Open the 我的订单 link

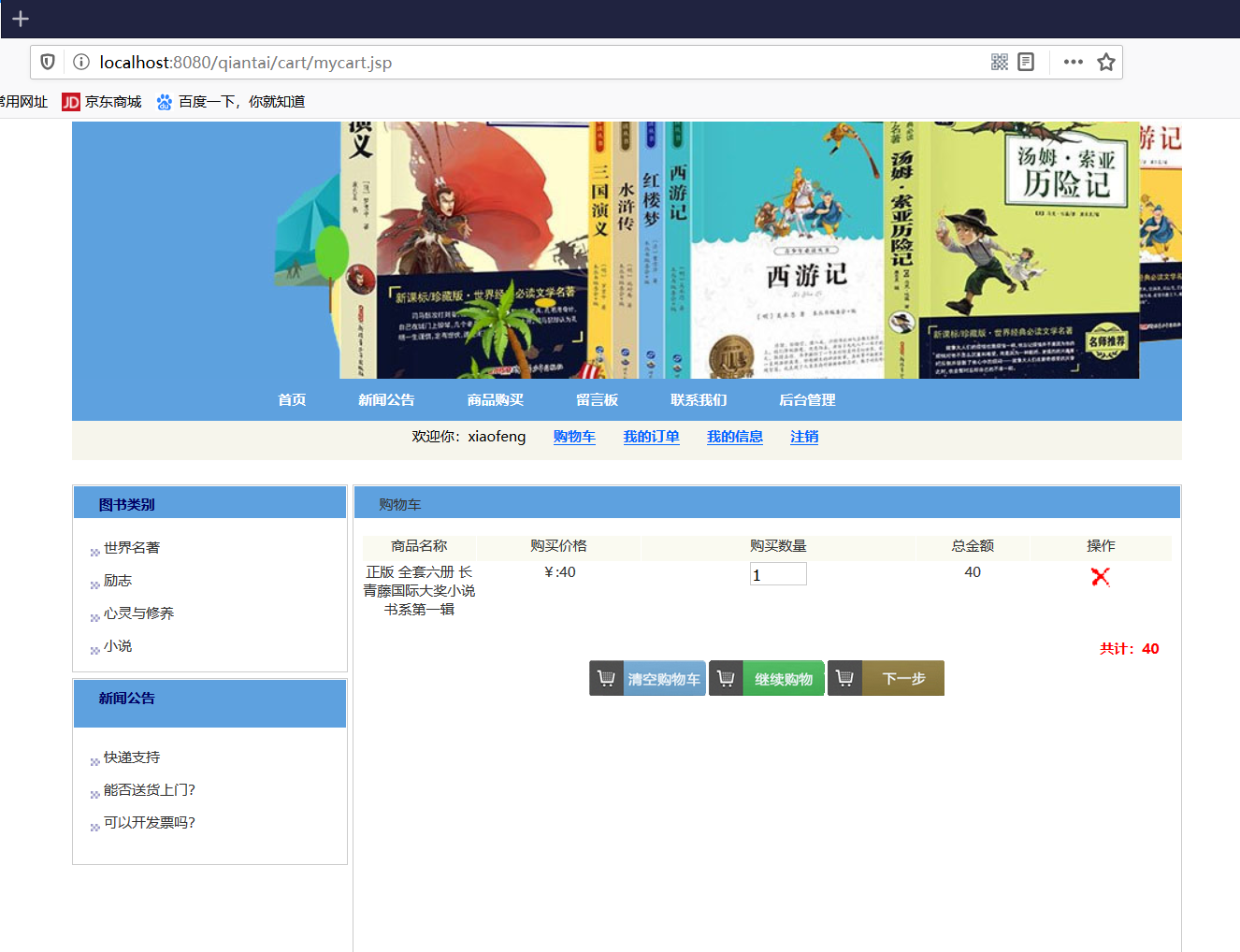pyautogui.click(x=652, y=437)
